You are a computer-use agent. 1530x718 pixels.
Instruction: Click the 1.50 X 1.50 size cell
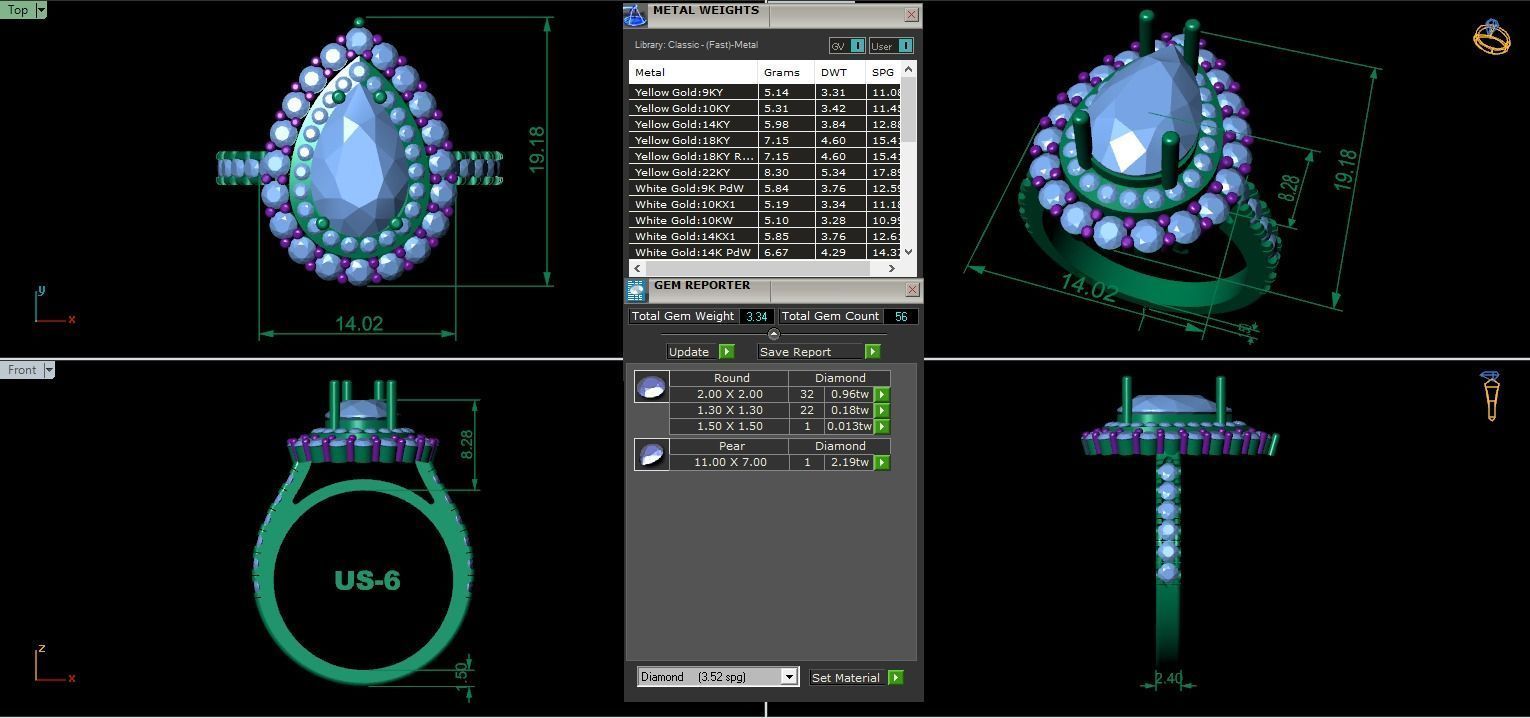(730, 426)
